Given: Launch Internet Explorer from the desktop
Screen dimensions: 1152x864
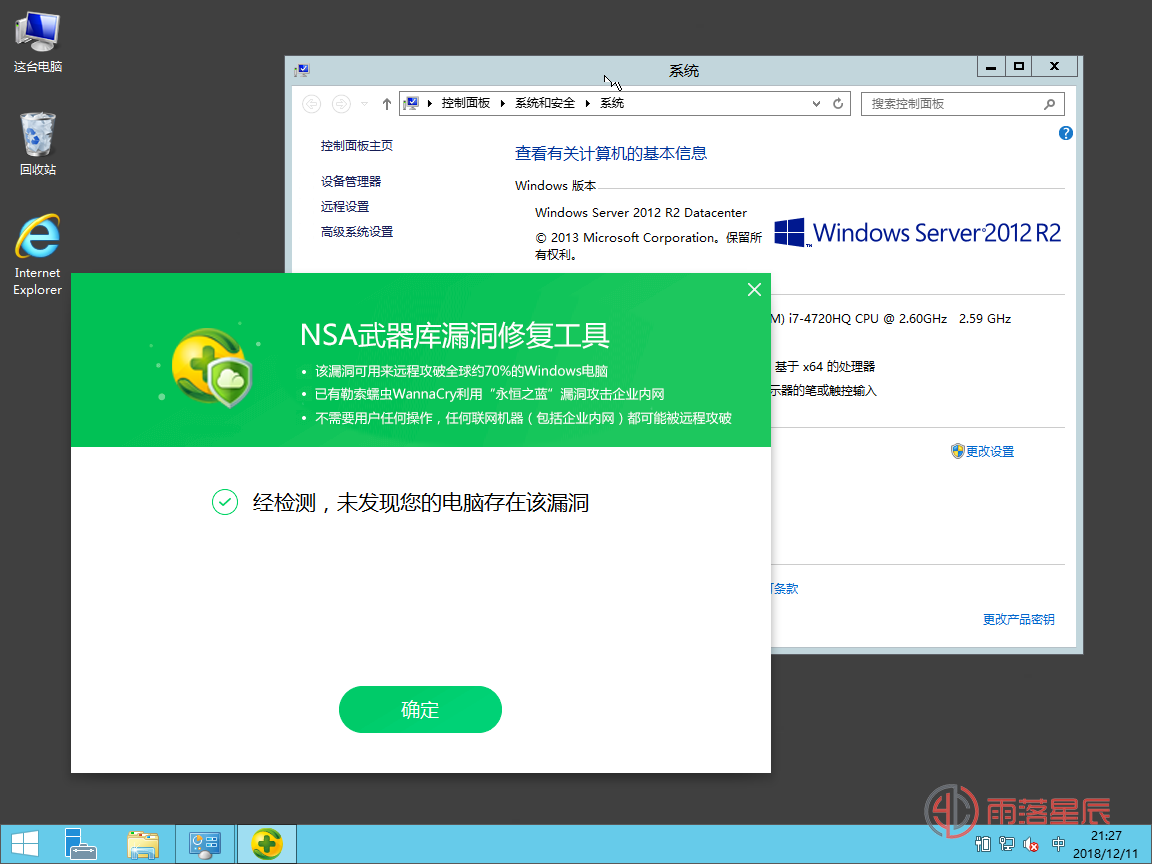Looking at the screenshot, I should (37, 255).
